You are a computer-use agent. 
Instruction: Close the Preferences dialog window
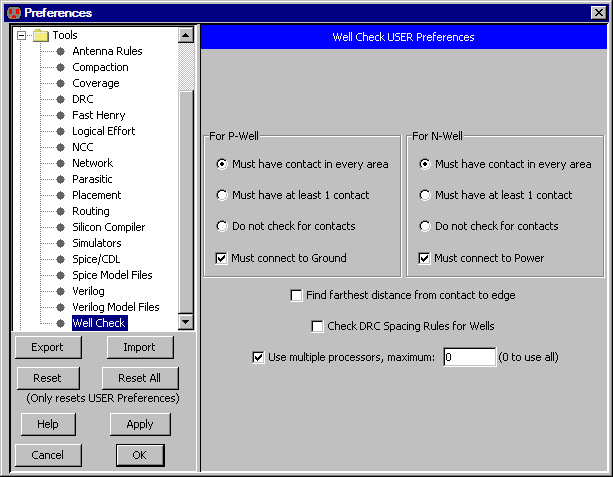[x=598, y=13]
